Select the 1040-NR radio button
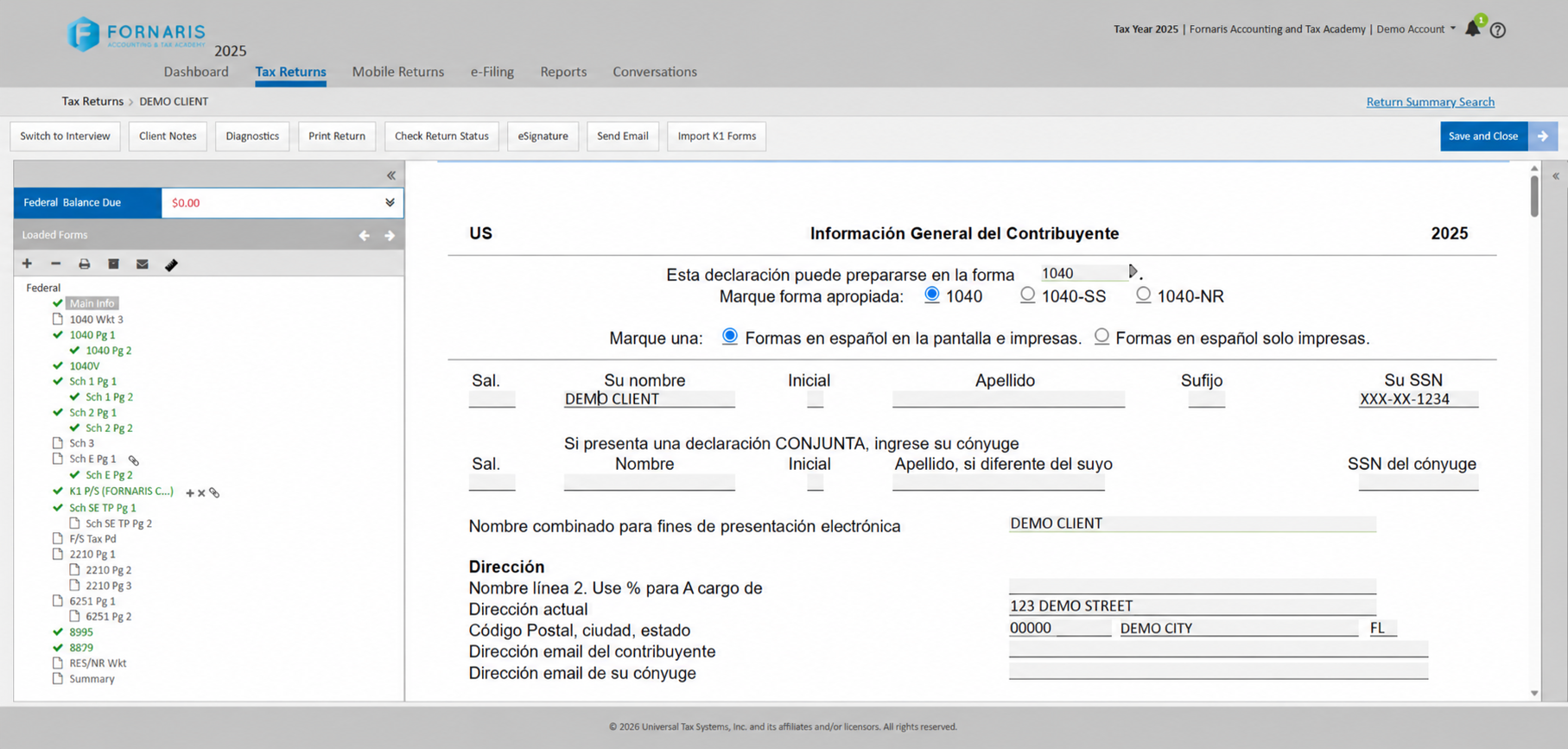This screenshot has width=1568, height=749. coord(1143,295)
